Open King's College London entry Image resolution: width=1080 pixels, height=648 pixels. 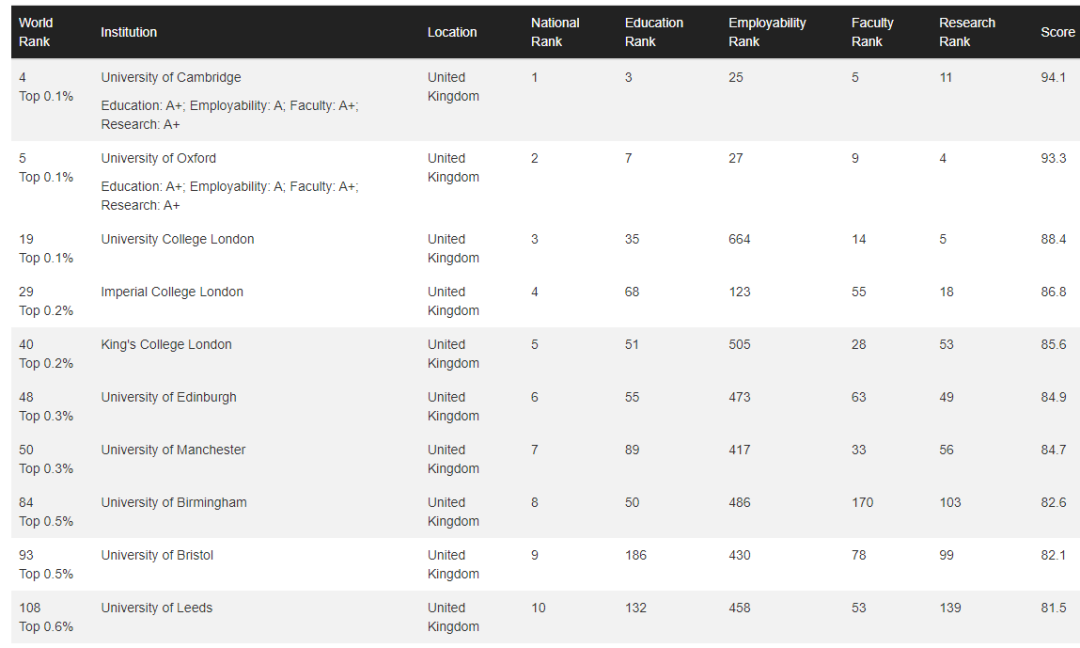point(166,344)
